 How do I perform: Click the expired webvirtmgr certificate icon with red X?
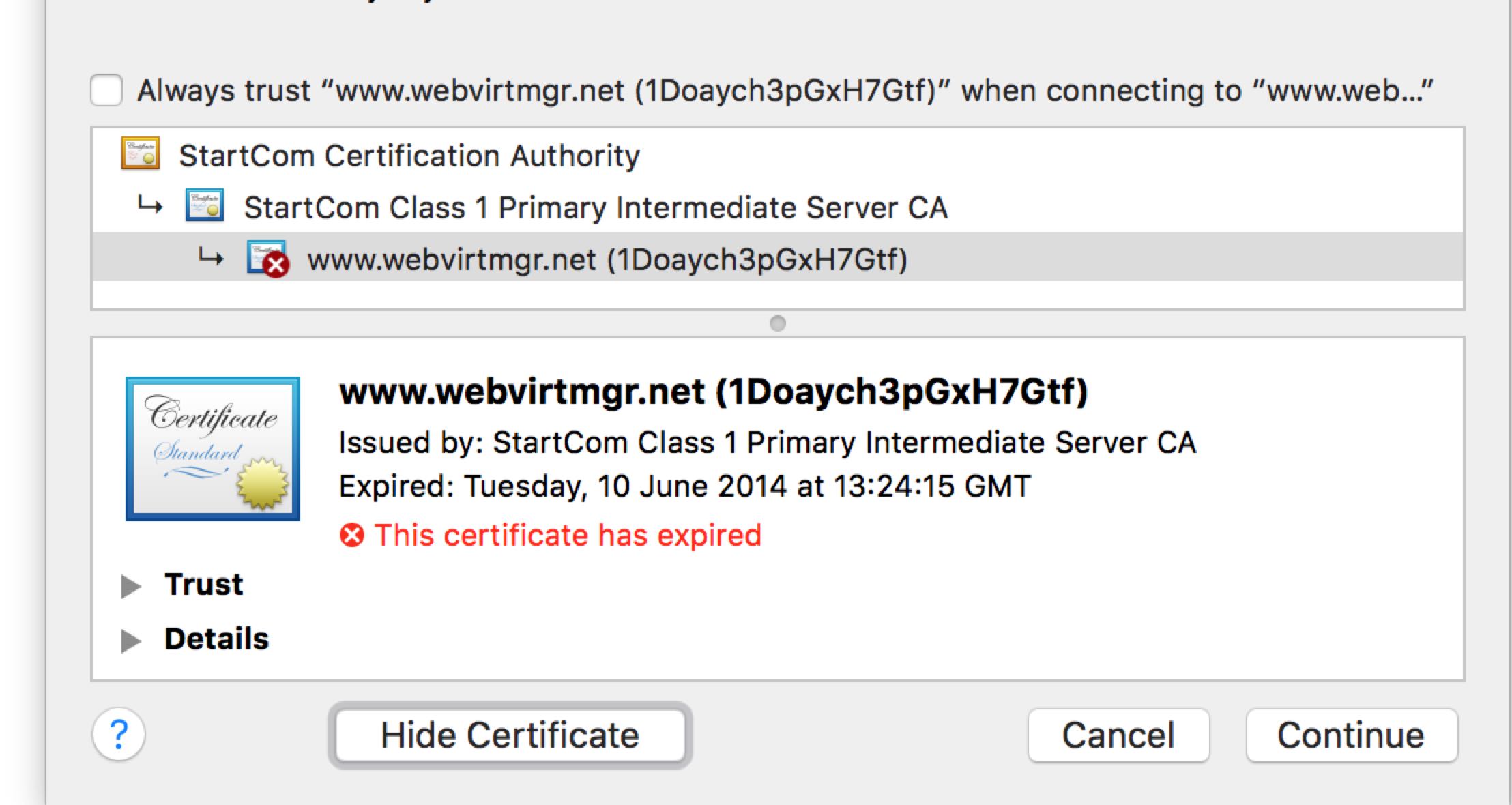click(267, 259)
